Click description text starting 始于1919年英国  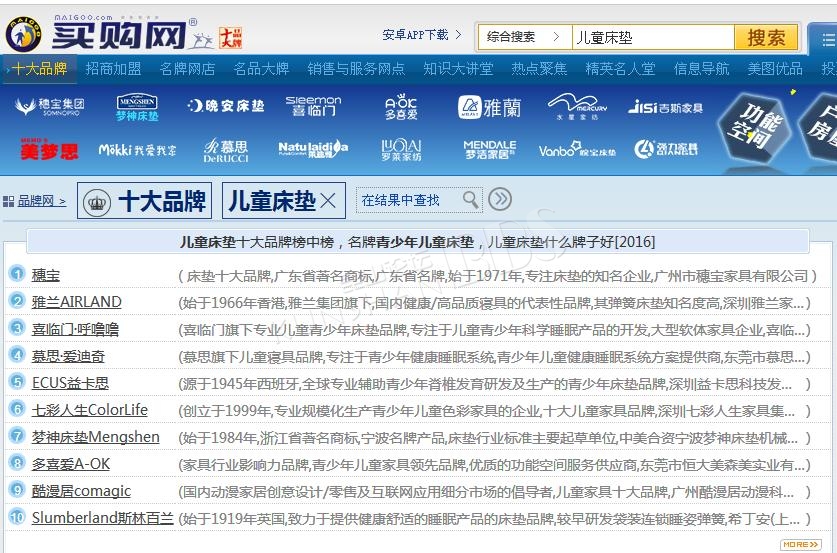(x=494, y=519)
